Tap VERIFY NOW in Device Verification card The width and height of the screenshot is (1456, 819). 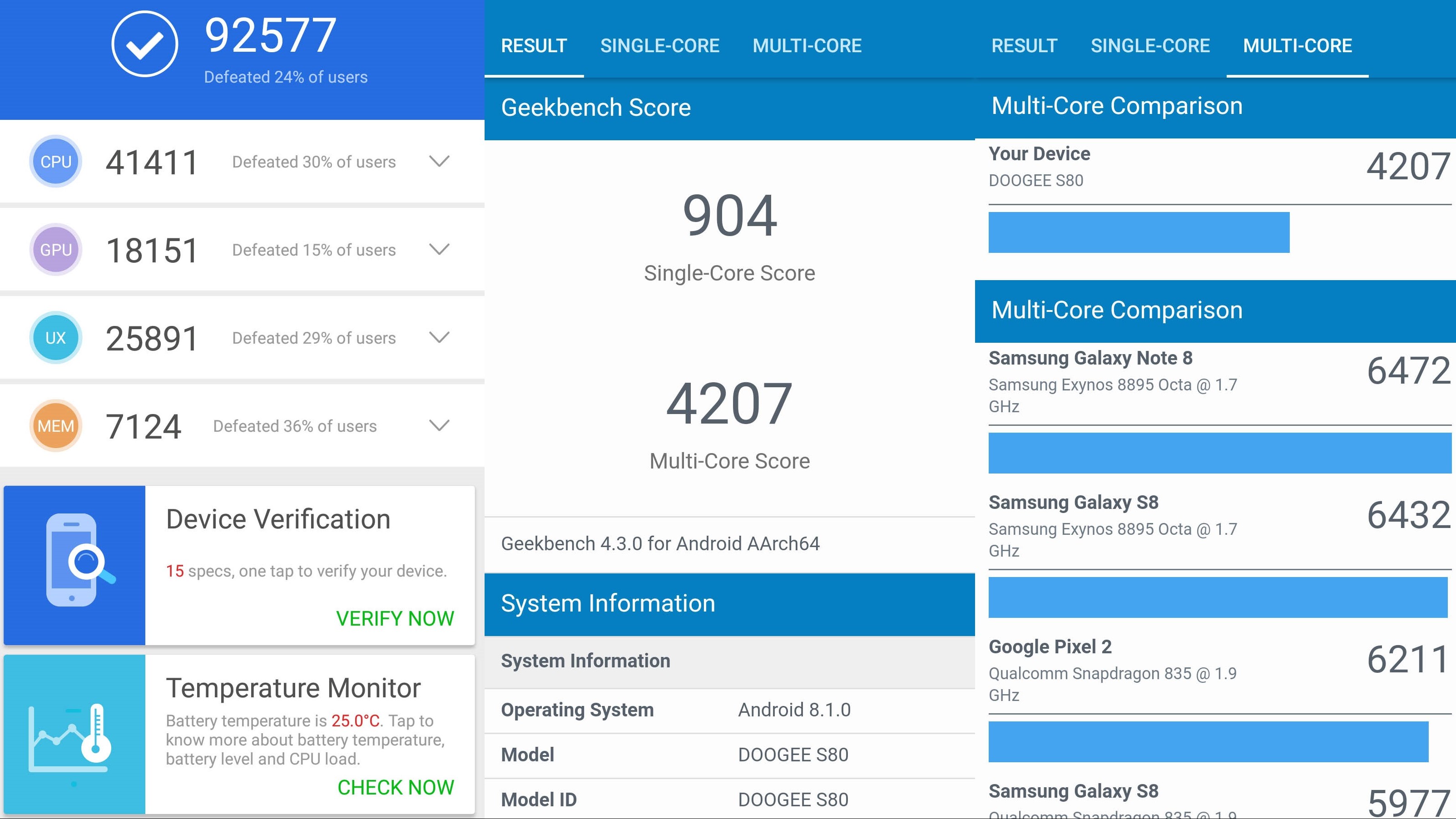coord(395,618)
